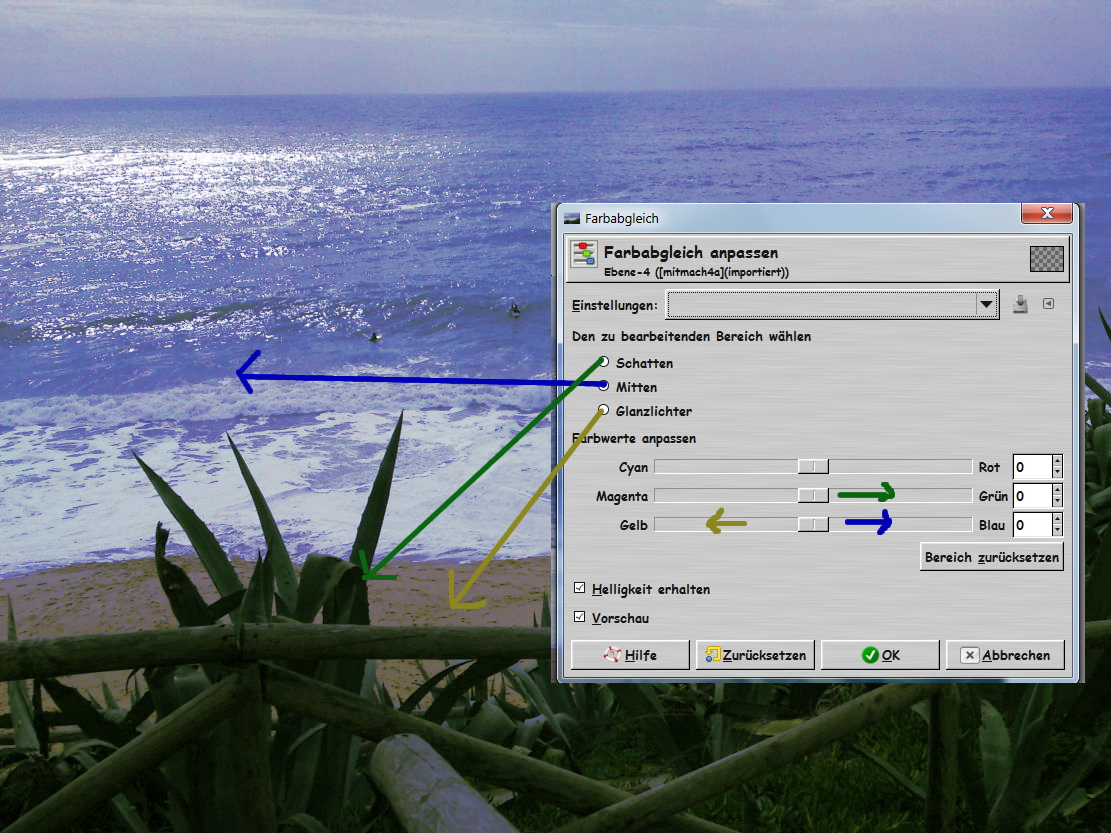Close the Farbabgleich dialog window

1047,213
